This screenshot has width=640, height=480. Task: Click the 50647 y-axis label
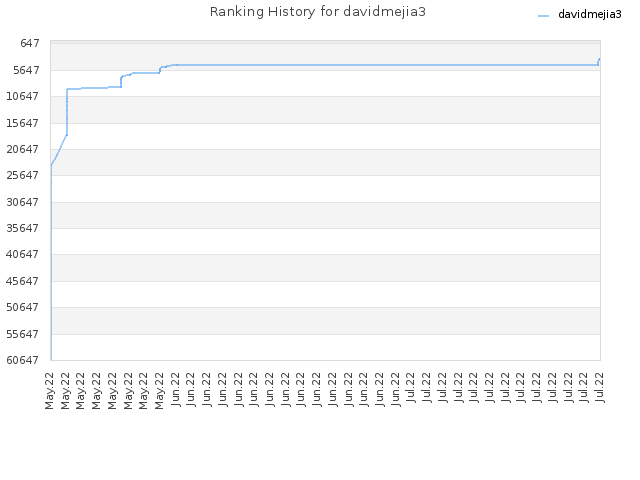[23, 307]
